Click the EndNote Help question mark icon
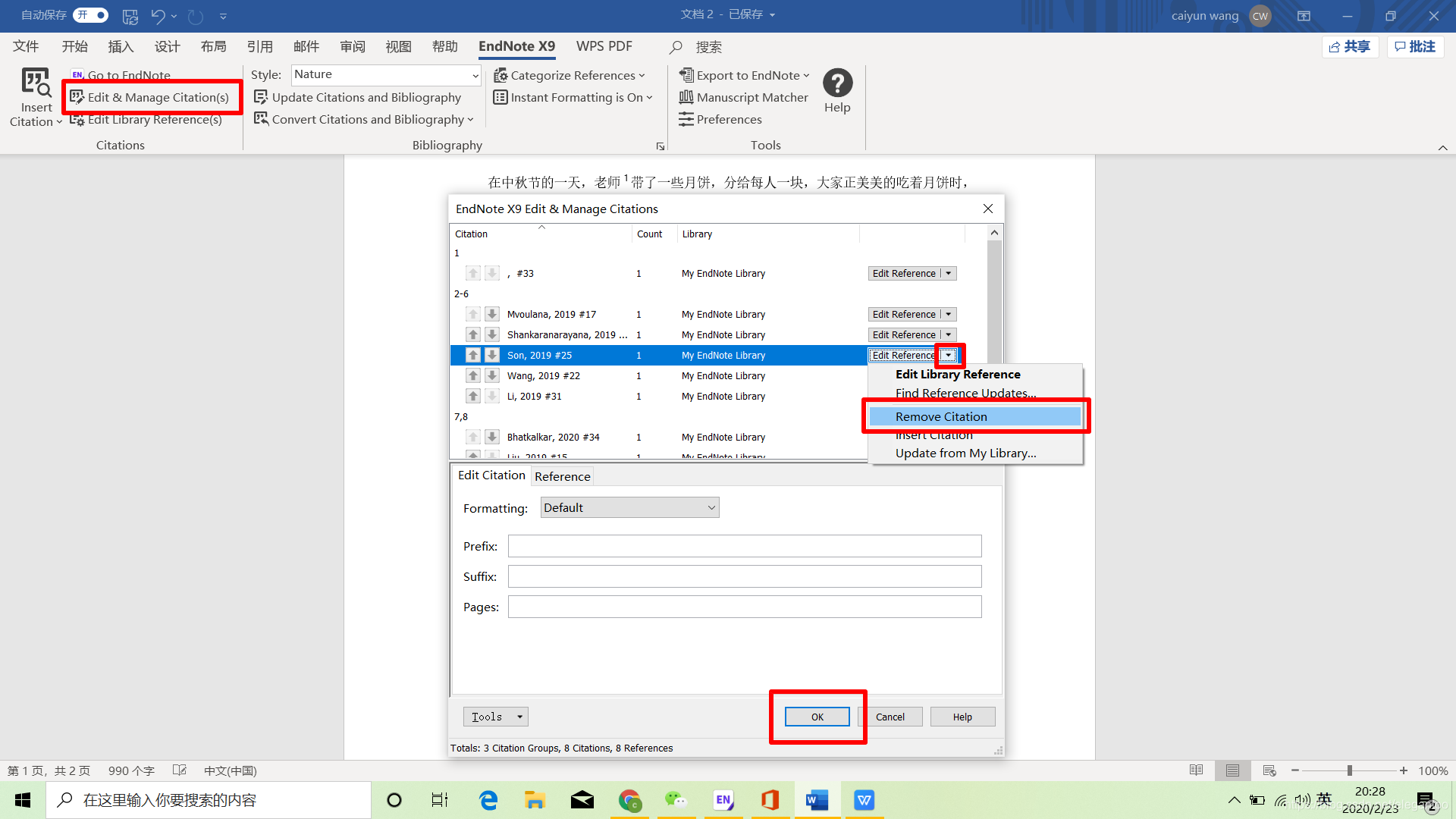The height and width of the screenshot is (819, 1456). 837,83
